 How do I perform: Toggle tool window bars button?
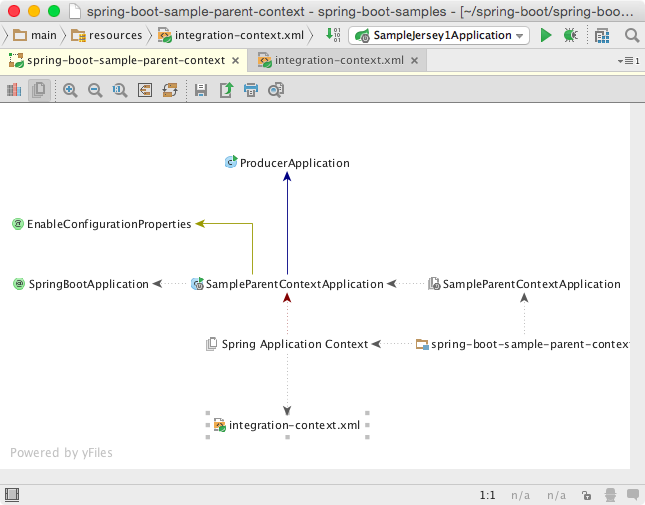(x=12, y=495)
